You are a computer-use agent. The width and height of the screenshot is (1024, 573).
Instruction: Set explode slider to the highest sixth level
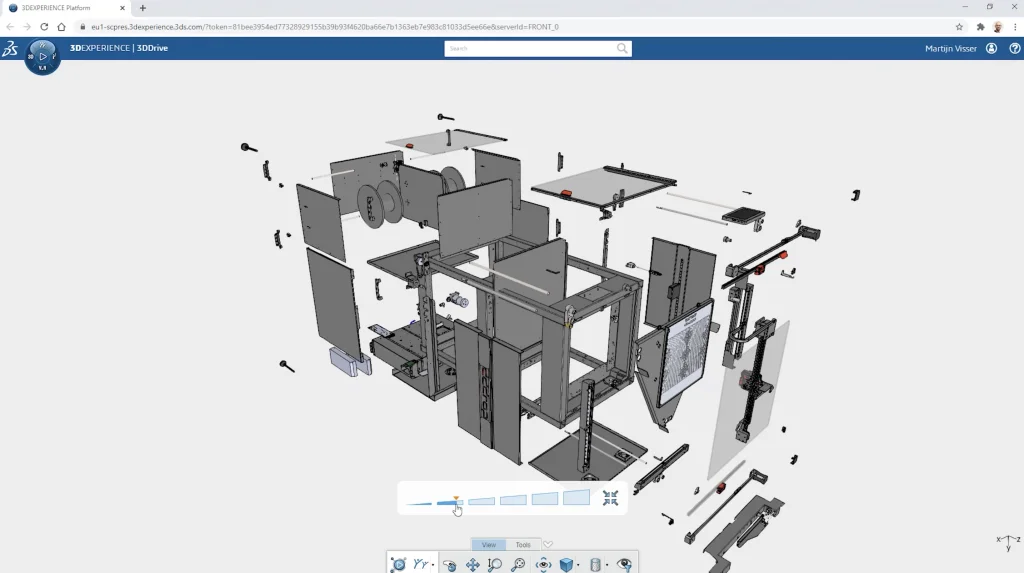pyautogui.click(x=577, y=497)
